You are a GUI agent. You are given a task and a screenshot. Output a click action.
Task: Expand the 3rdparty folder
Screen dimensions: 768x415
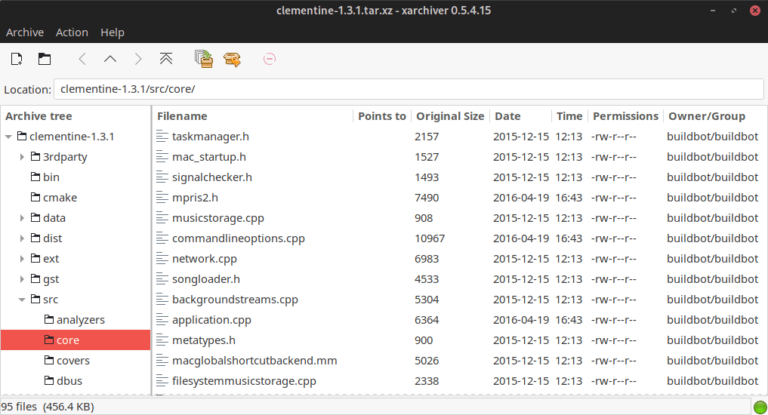pyautogui.click(x=22, y=157)
